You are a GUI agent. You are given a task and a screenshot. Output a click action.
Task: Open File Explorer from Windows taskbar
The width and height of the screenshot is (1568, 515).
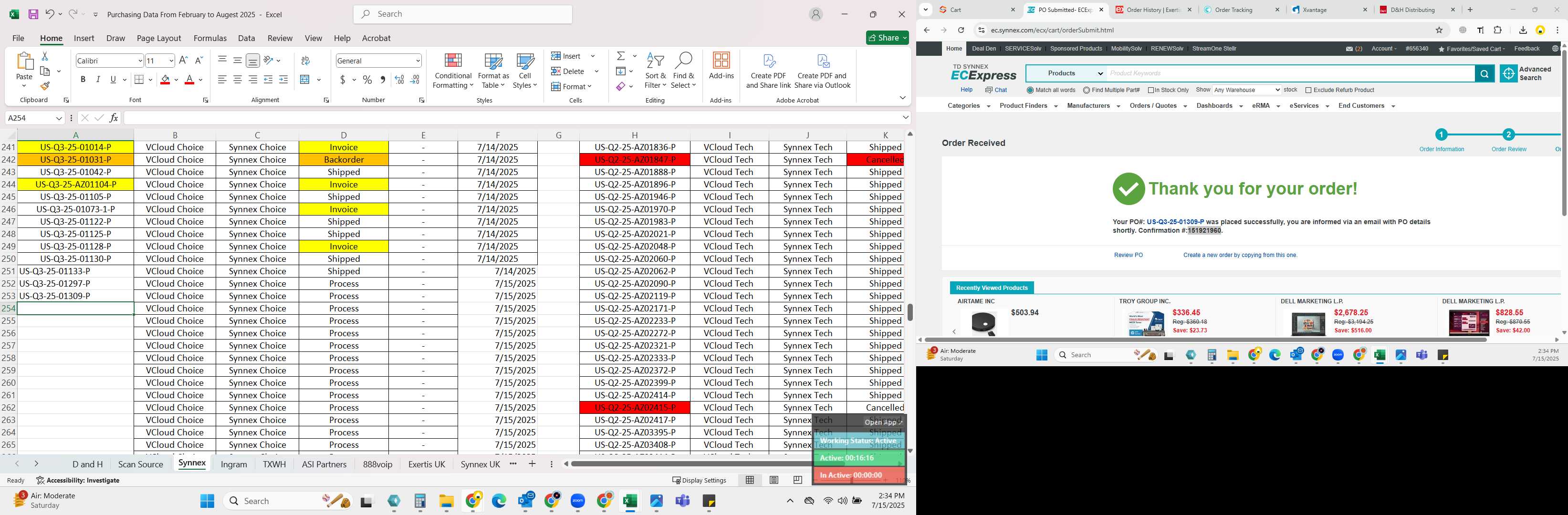(x=446, y=501)
